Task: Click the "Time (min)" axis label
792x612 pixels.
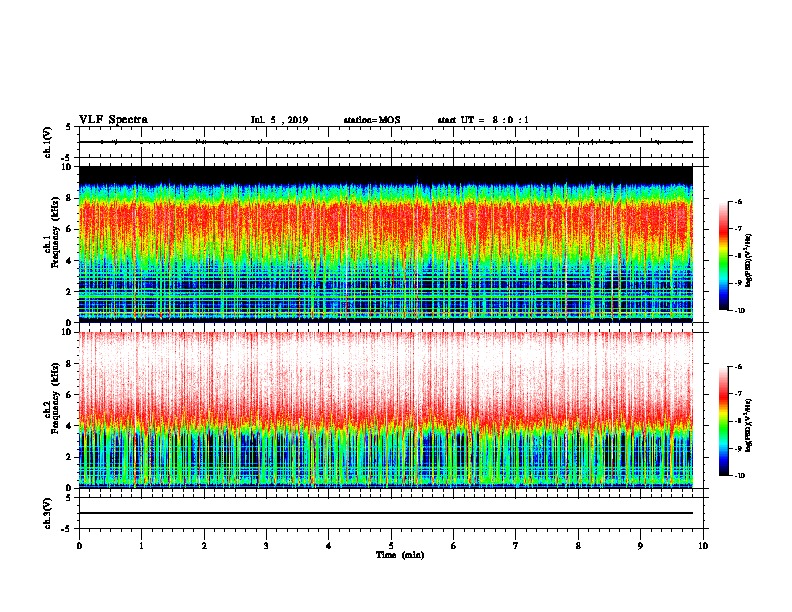Action: pos(400,555)
